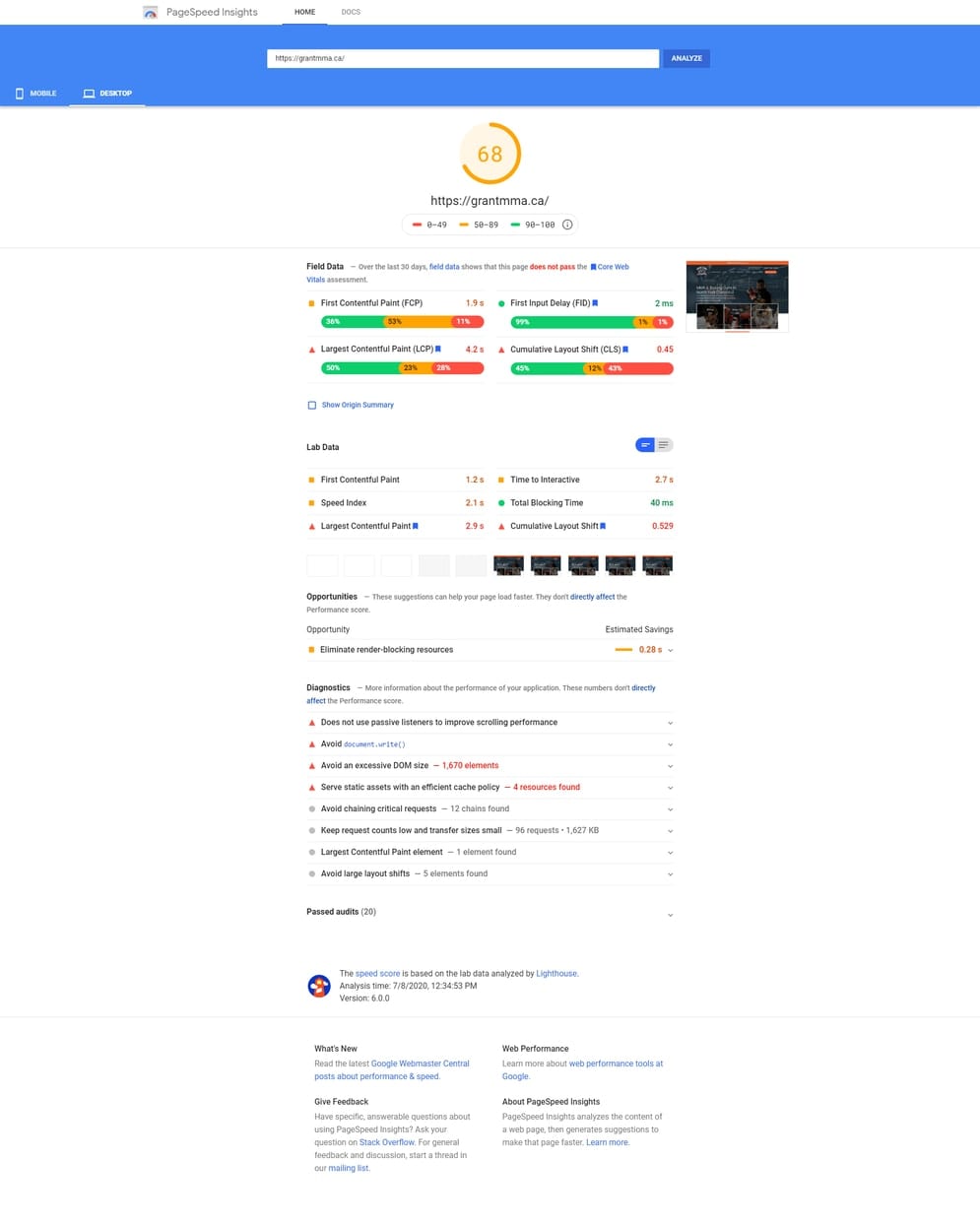This screenshot has width=980, height=1224.
Task: Click the URL input field
Action: tap(462, 58)
